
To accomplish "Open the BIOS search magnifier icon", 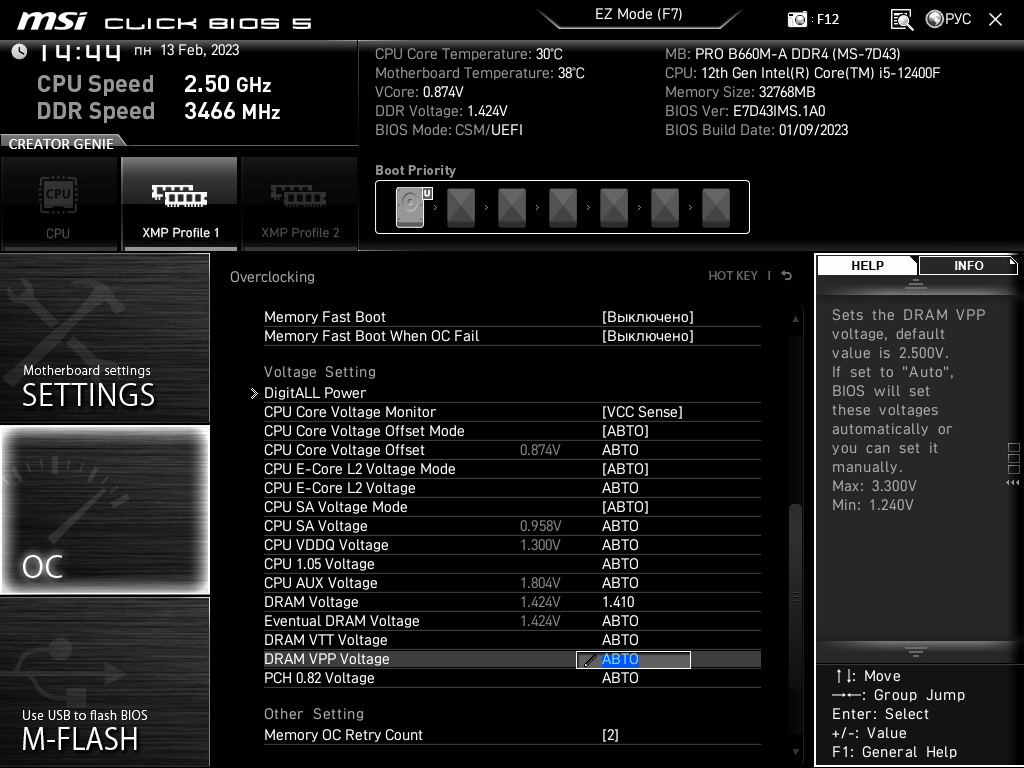I will 902,20.
